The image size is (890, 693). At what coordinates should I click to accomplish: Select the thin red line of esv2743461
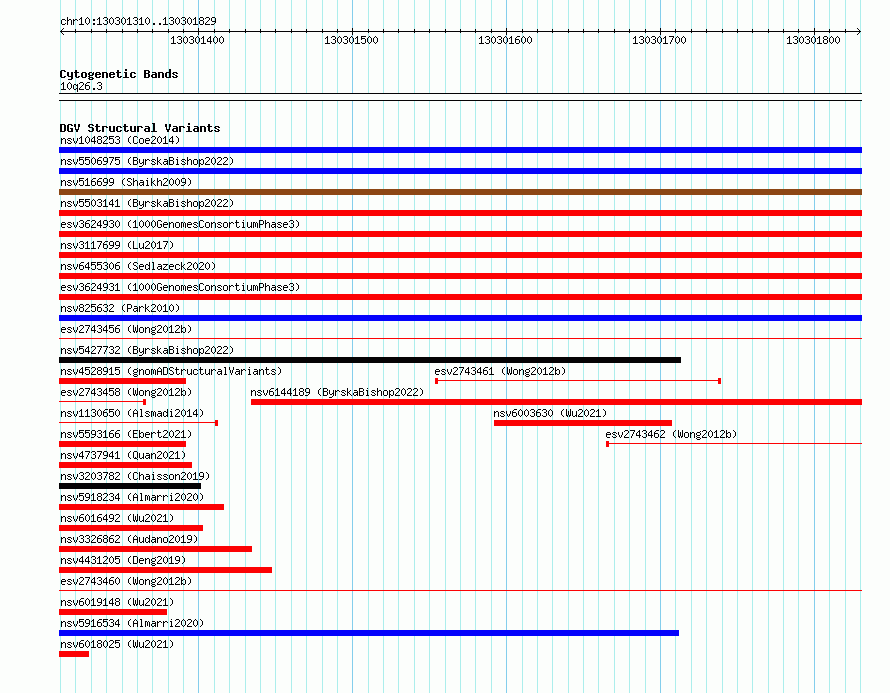click(x=578, y=381)
